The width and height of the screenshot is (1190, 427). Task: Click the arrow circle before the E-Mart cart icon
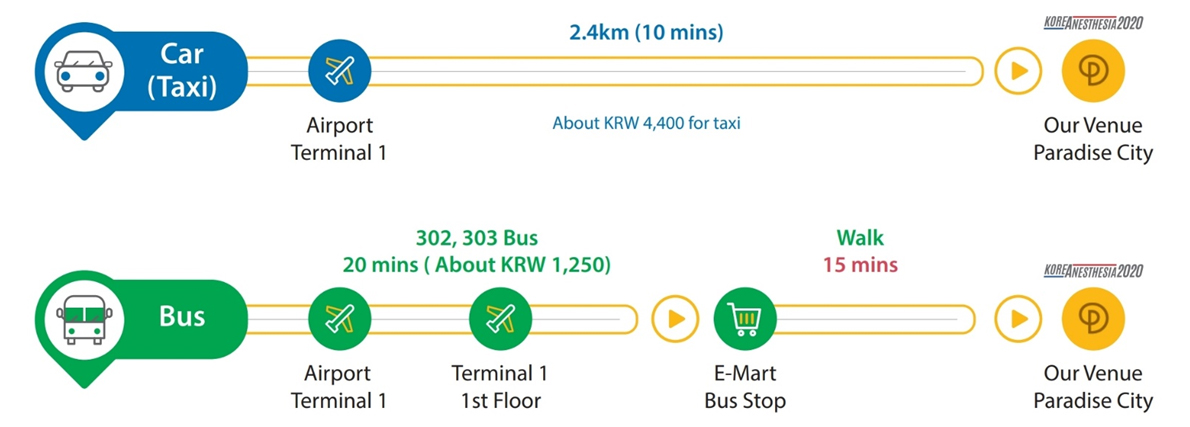click(675, 318)
